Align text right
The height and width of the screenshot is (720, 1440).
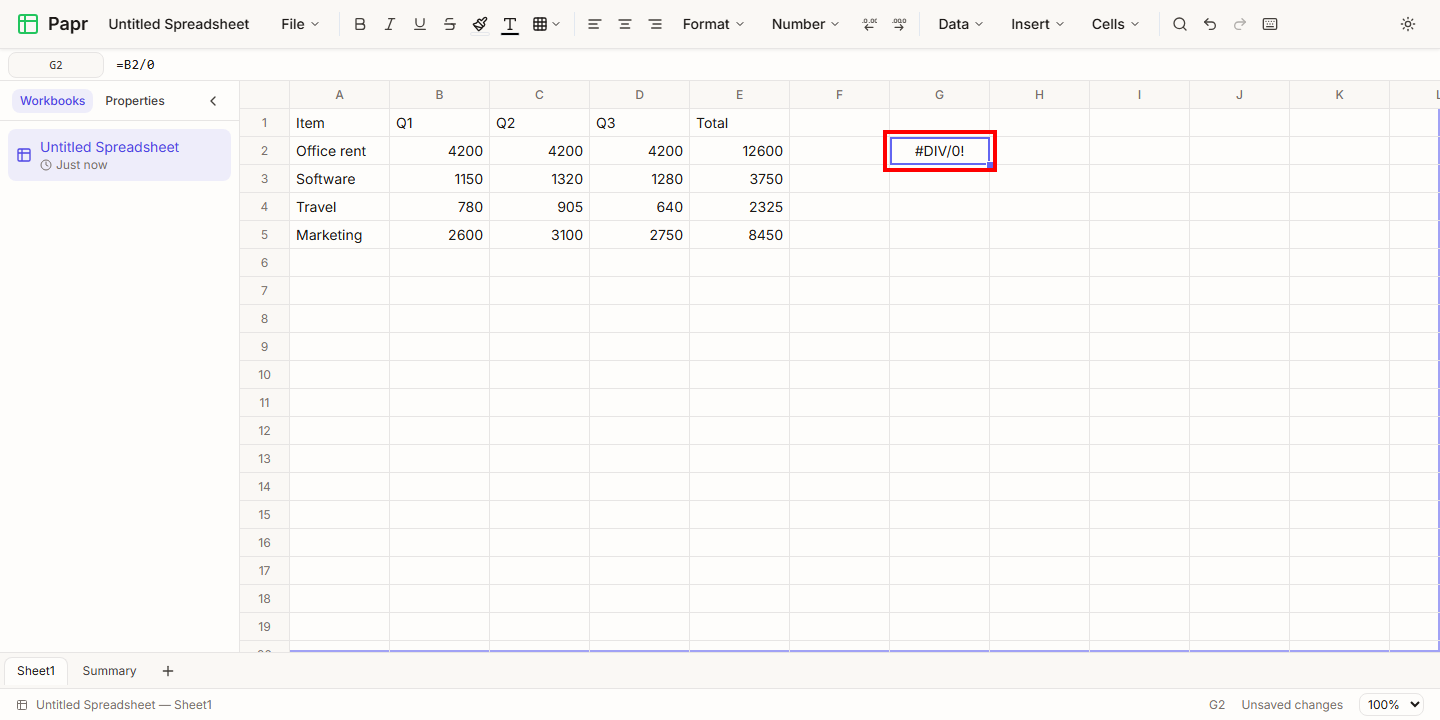point(655,24)
